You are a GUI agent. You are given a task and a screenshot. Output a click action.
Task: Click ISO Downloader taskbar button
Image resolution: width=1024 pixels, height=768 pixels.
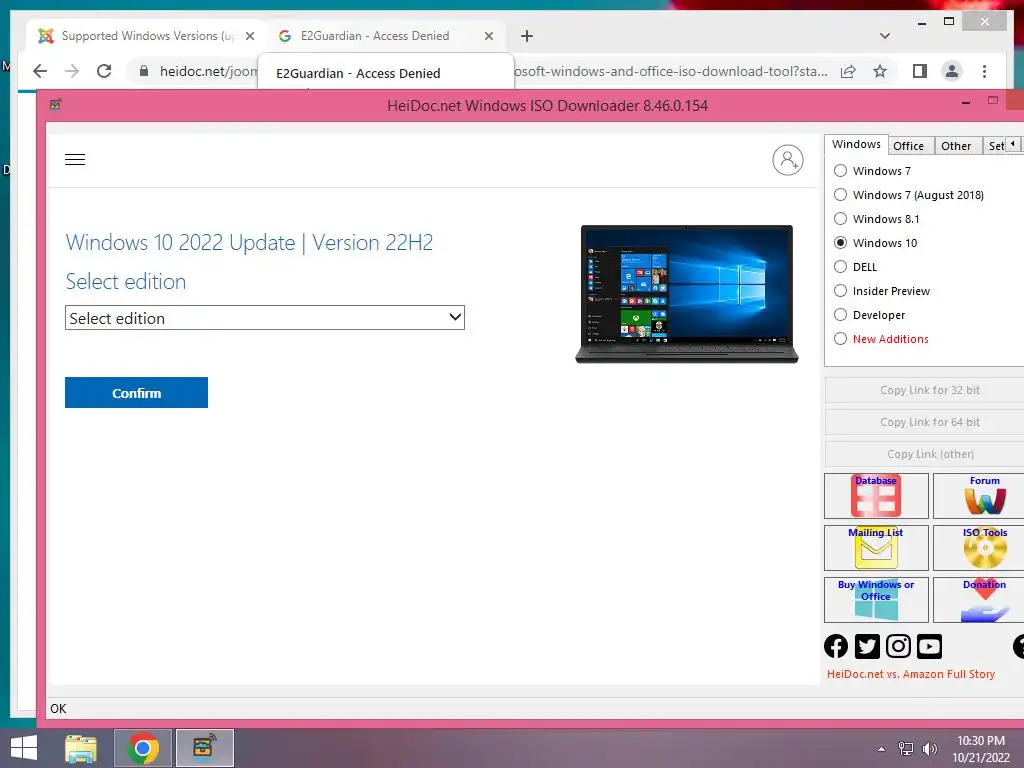tap(205, 748)
